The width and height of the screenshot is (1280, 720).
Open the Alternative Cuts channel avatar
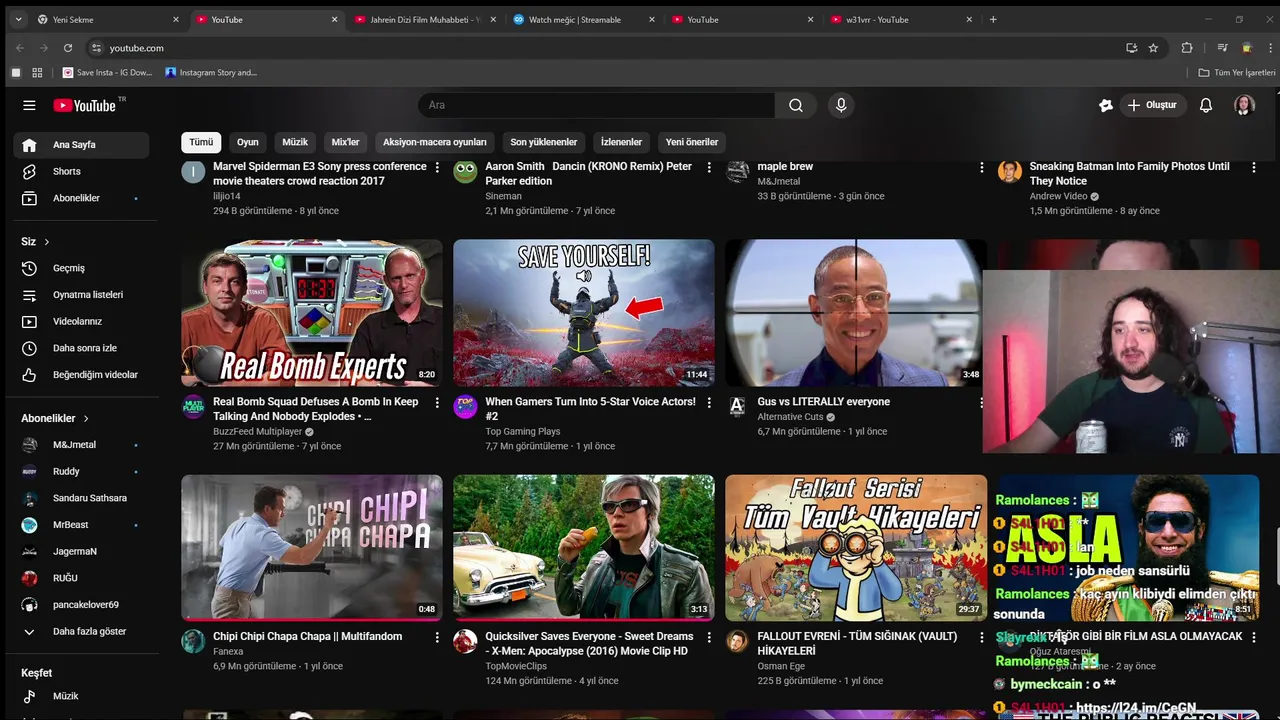(x=737, y=406)
